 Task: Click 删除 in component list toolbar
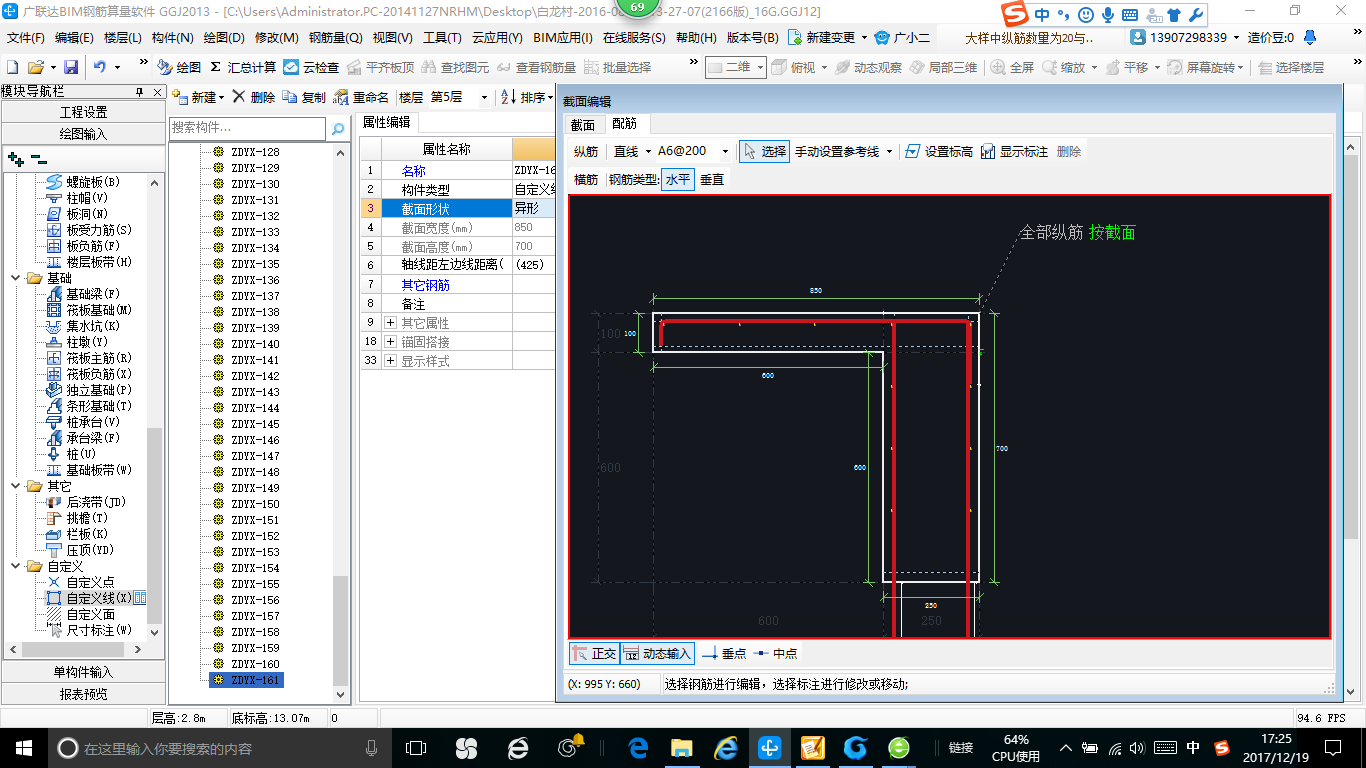[x=254, y=97]
